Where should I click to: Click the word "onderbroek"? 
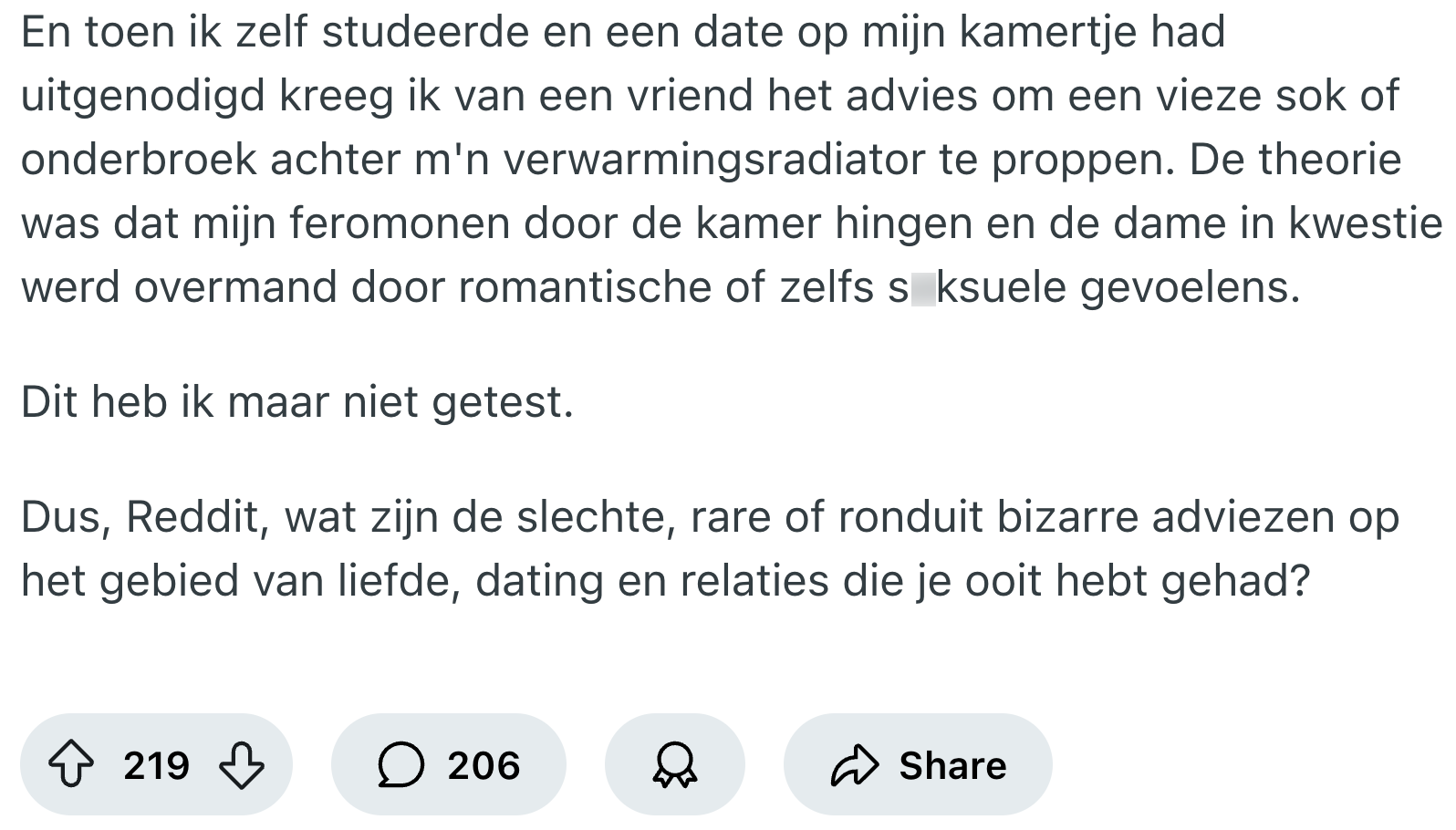139,160
